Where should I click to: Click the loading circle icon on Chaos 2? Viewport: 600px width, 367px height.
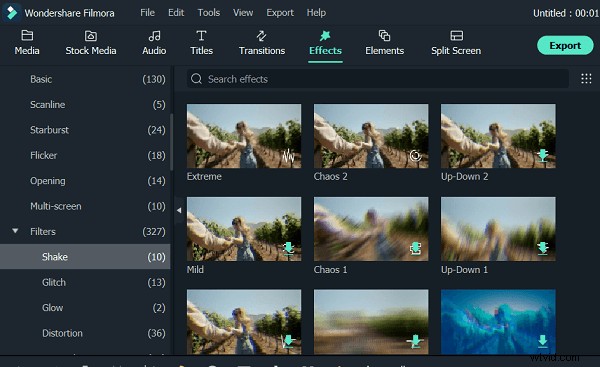[415, 156]
